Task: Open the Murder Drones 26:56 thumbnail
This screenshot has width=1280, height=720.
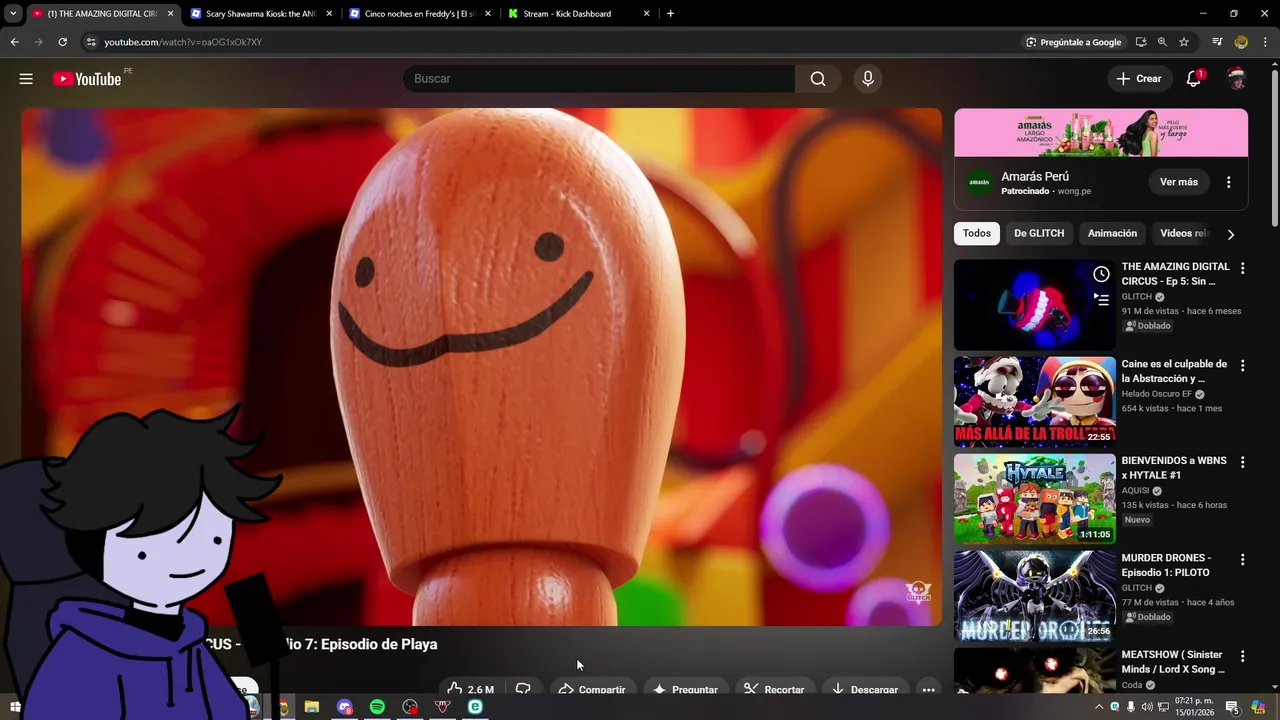Action: pos(1035,596)
